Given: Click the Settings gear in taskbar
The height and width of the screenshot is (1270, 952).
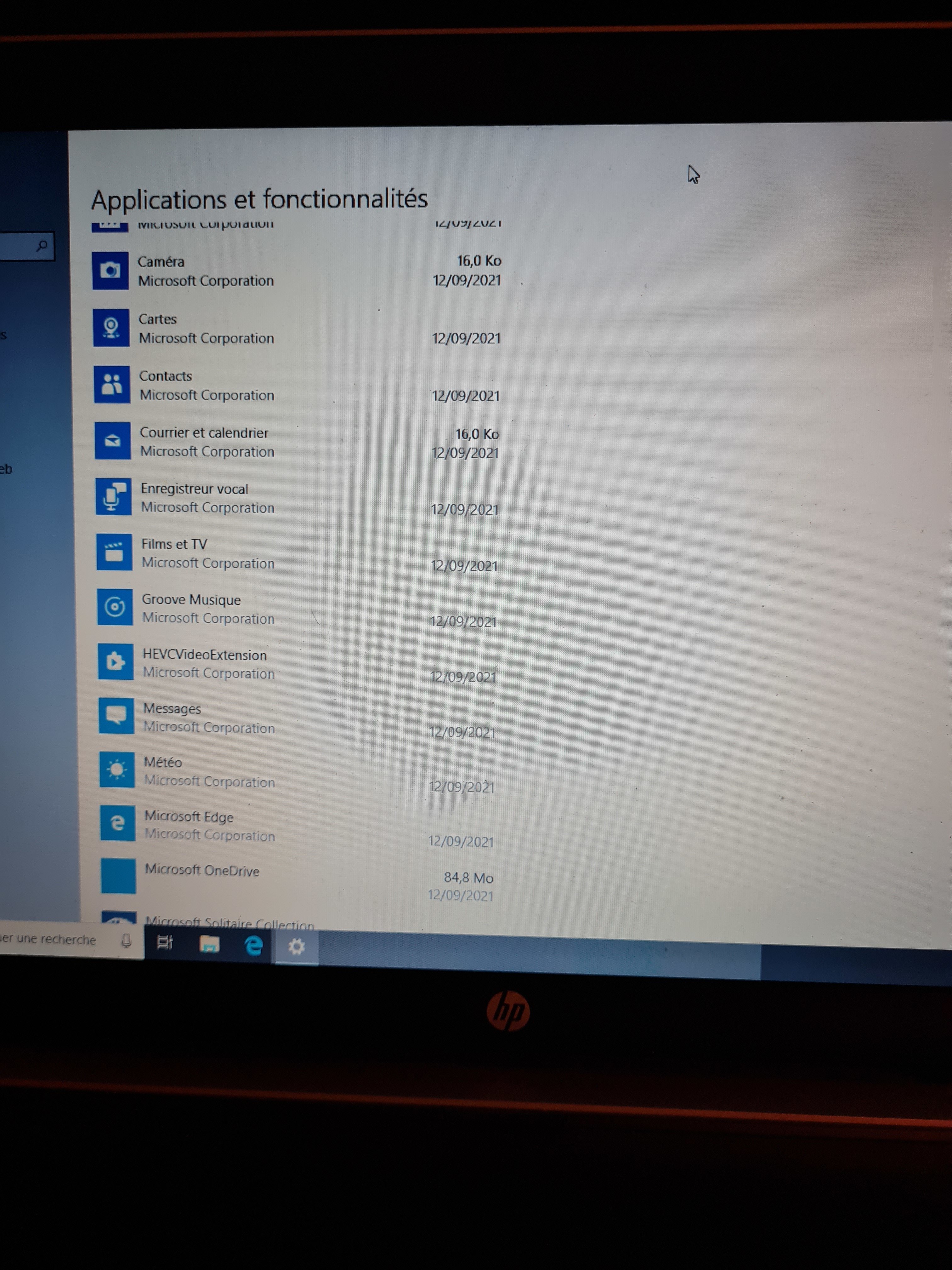Looking at the screenshot, I should coord(297,946).
